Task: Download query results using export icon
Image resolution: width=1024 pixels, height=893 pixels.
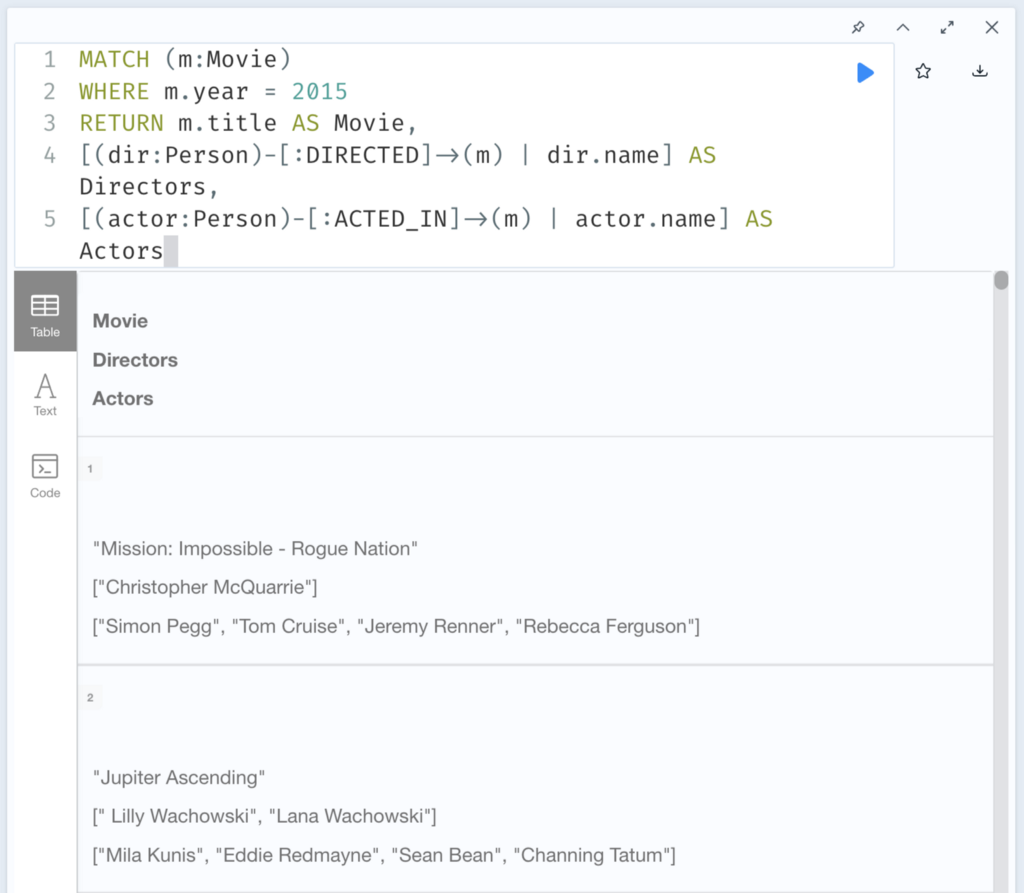Action: [980, 71]
